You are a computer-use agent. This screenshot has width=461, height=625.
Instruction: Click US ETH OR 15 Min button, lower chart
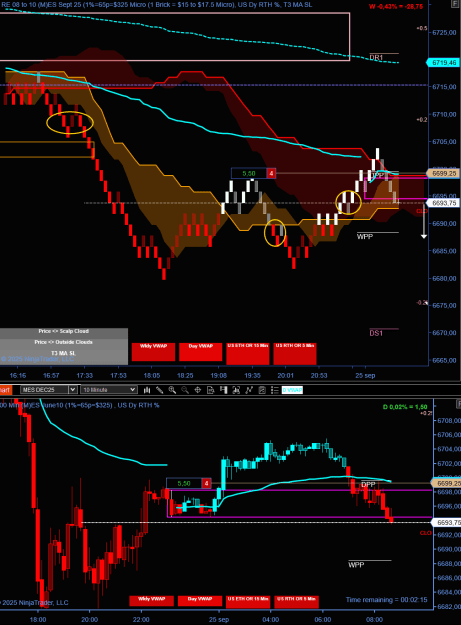248,601
